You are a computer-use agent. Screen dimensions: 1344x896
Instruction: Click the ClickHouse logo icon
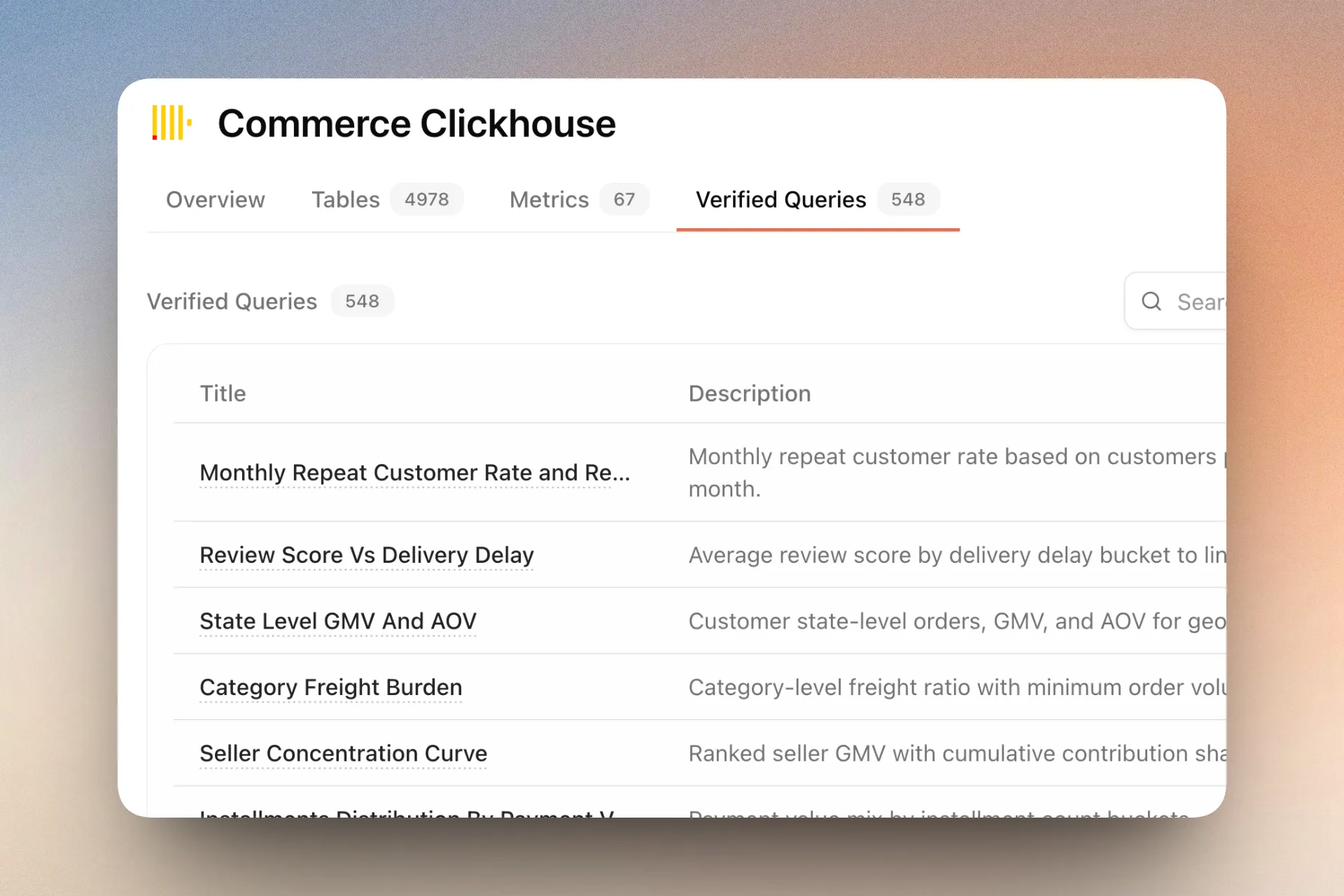click(171, 123)
